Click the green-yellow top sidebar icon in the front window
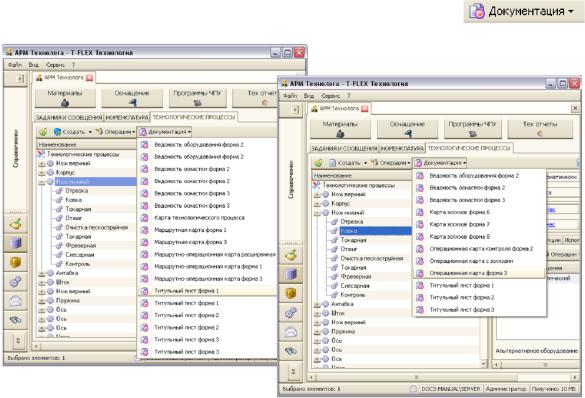The width and height of the screenshot is (585, 398). pyautogui.click(x=291, y=255)
